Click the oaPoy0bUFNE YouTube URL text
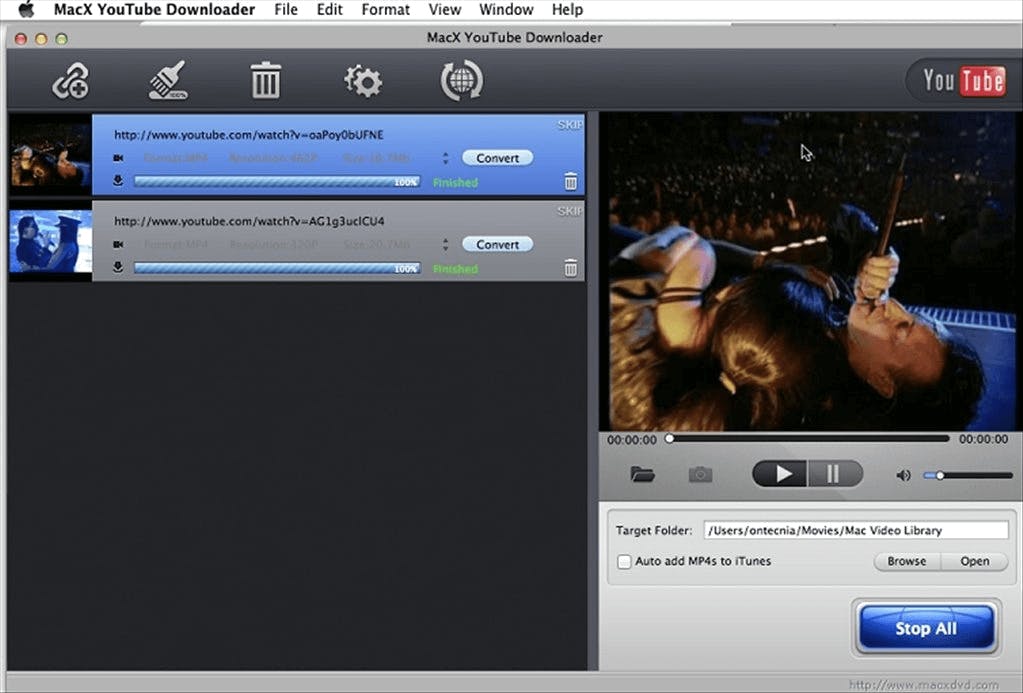 249,135
